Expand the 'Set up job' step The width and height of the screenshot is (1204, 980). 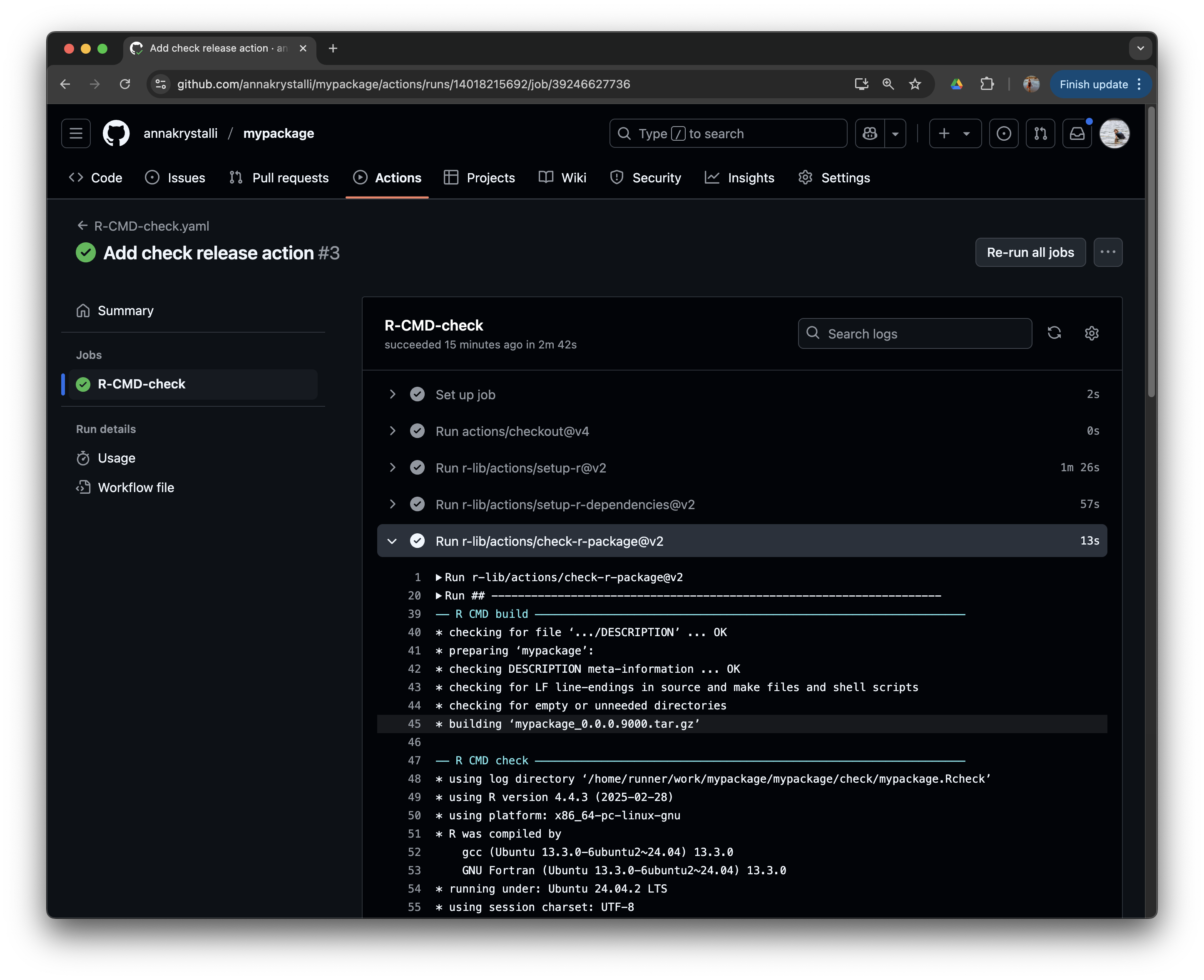point(742,395)
